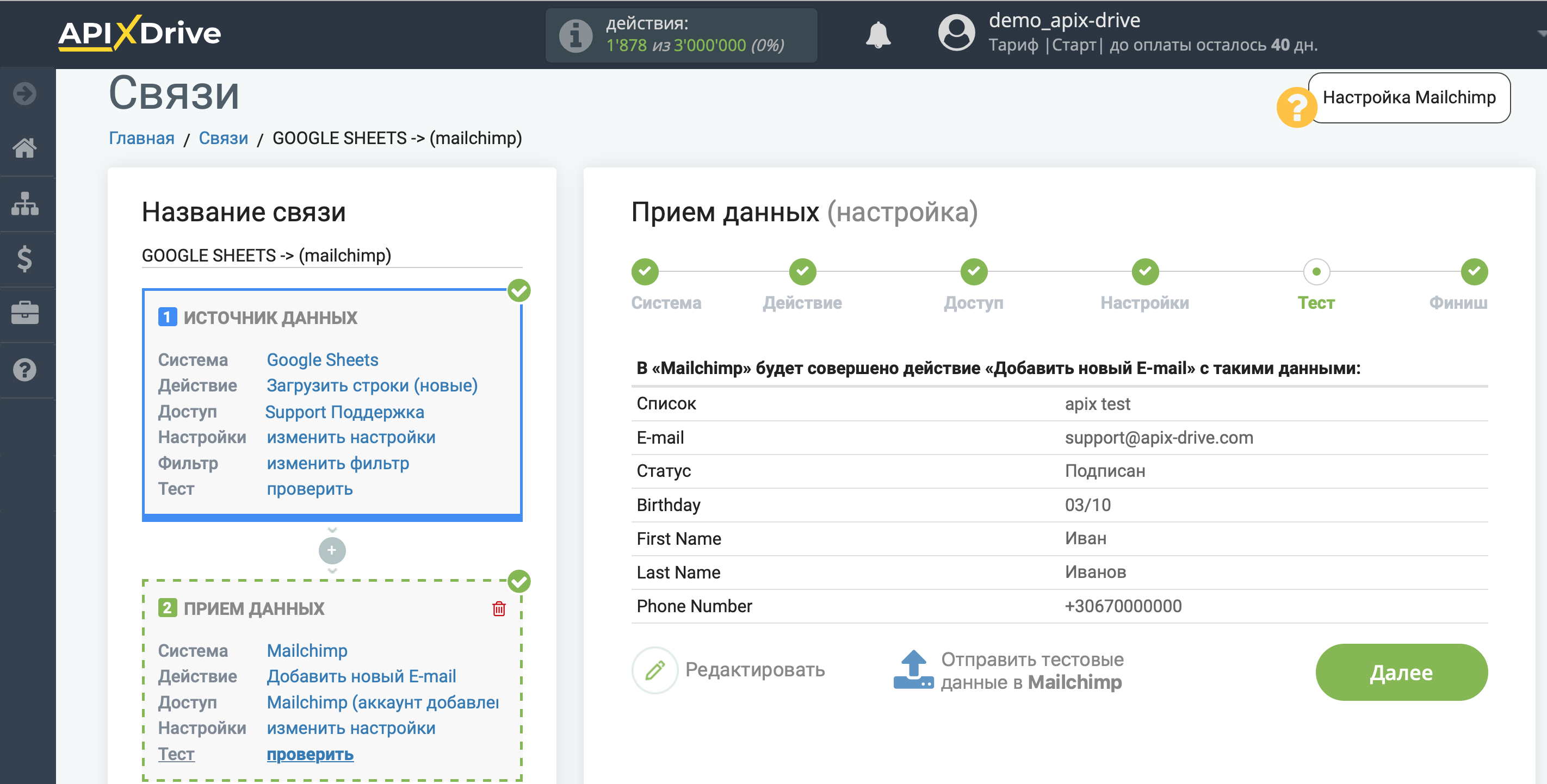This screenshot has width=1547, height=784.
Task: Click the Действие step checkmark
Action: 802,272
